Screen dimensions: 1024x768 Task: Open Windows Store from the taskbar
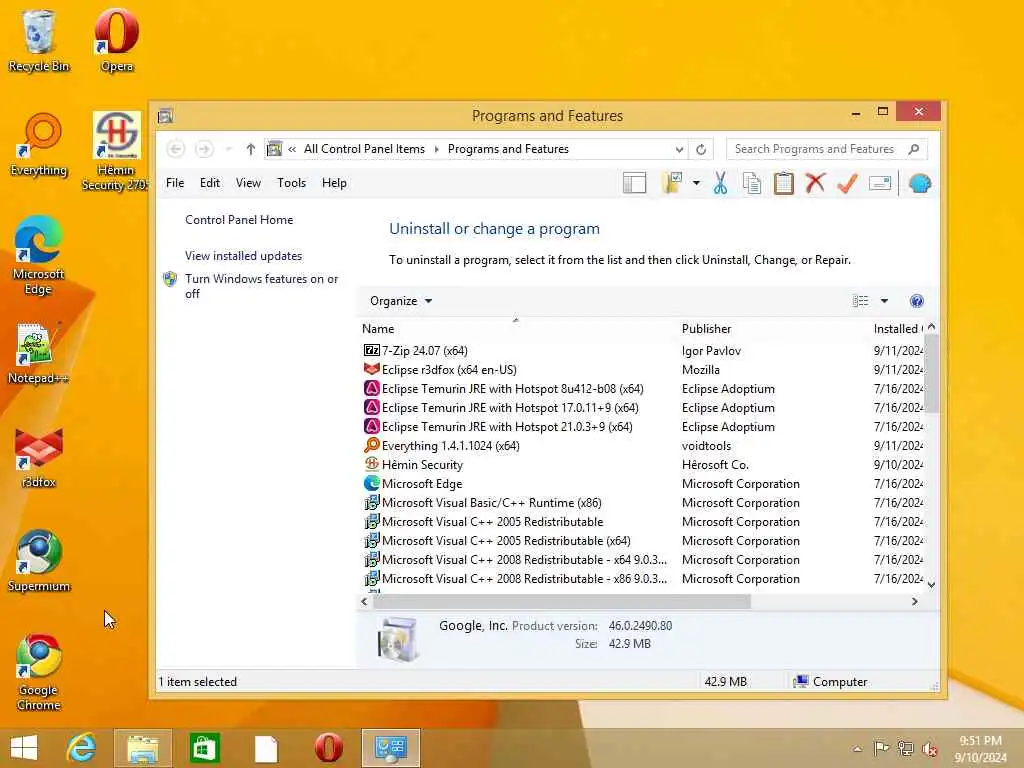[x=204, y=748]
